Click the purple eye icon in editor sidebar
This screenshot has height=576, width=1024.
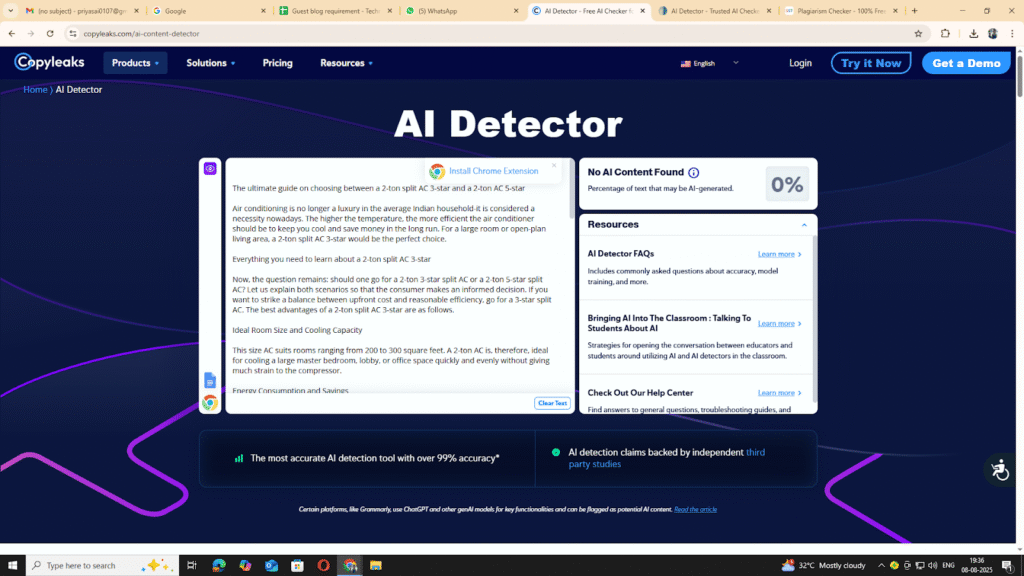pyautogui.click(x=210, y=168)
